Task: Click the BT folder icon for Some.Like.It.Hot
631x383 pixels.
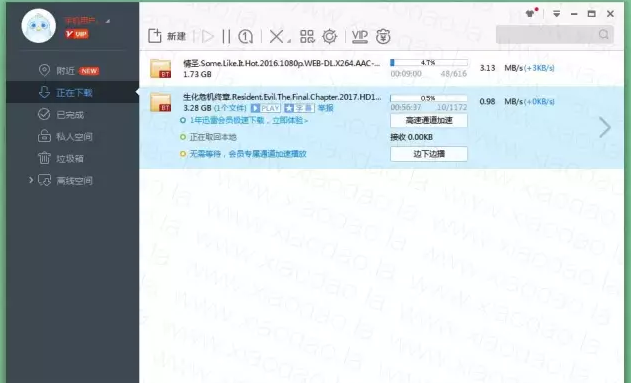Action: tap(160, 68)
